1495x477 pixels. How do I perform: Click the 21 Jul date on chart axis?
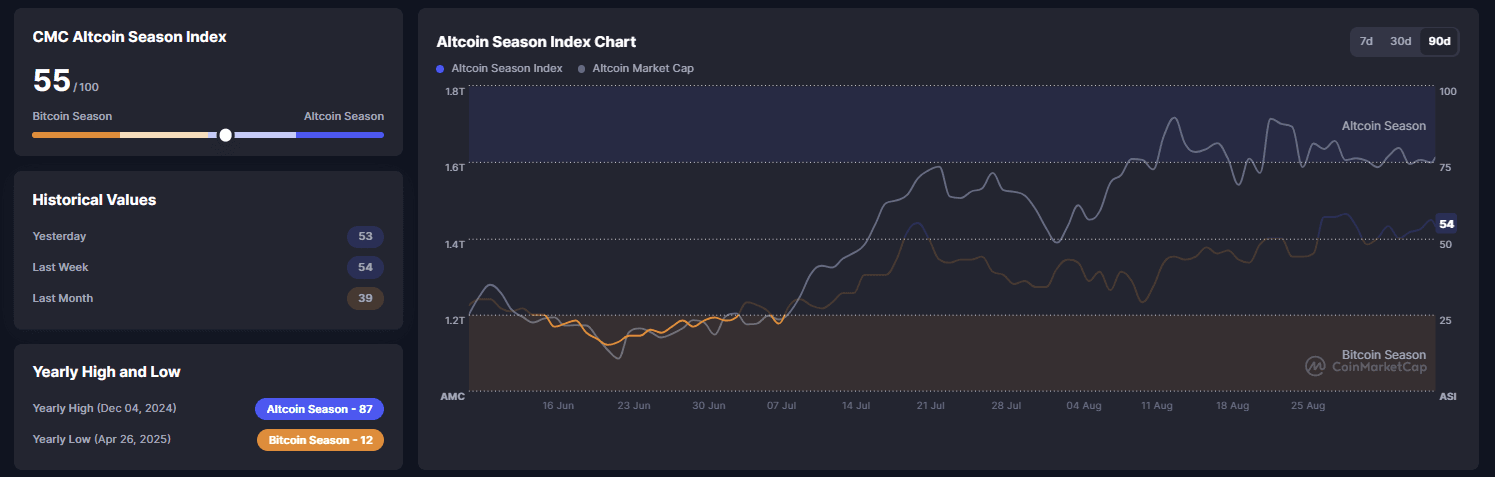[x=930, y=406]
